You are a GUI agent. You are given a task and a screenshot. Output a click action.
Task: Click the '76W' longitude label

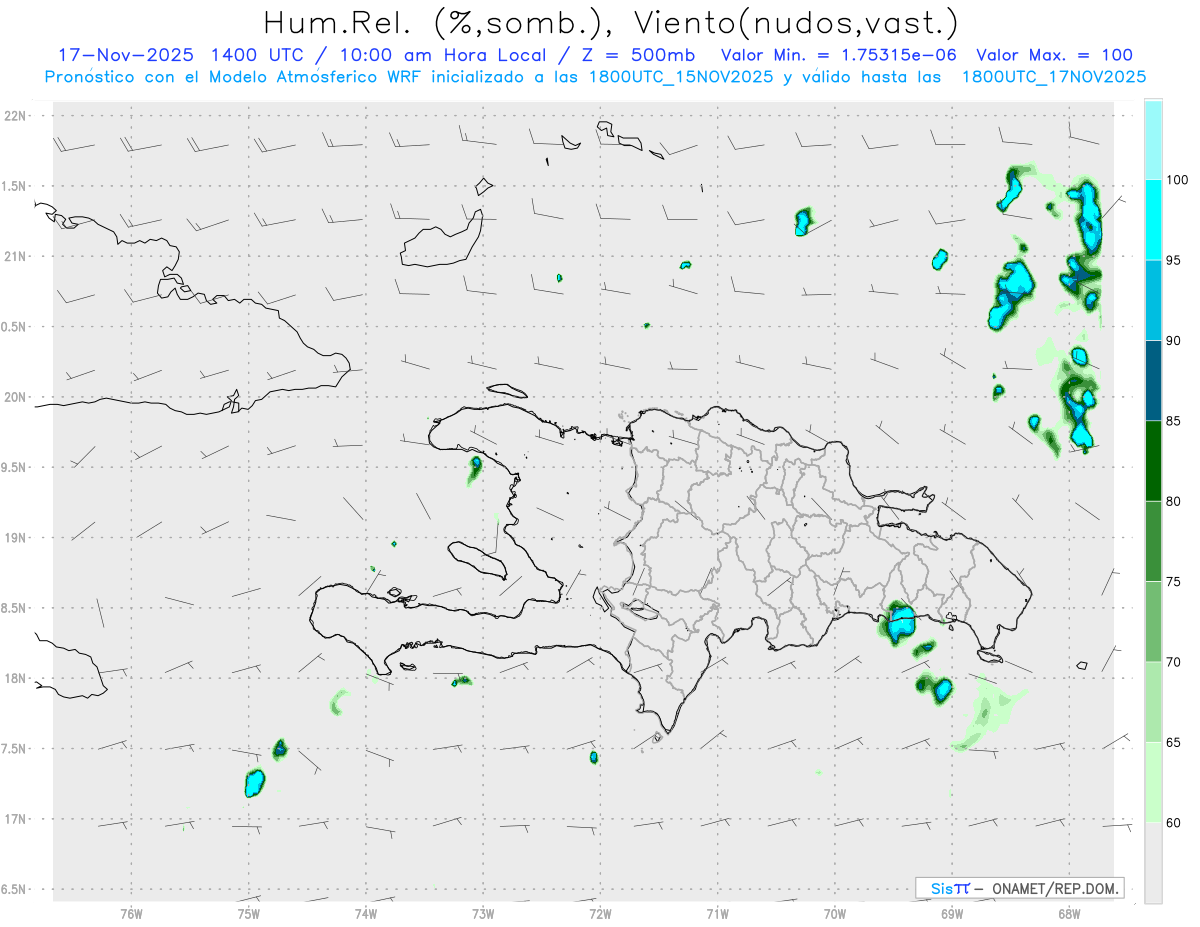[131, 914]
